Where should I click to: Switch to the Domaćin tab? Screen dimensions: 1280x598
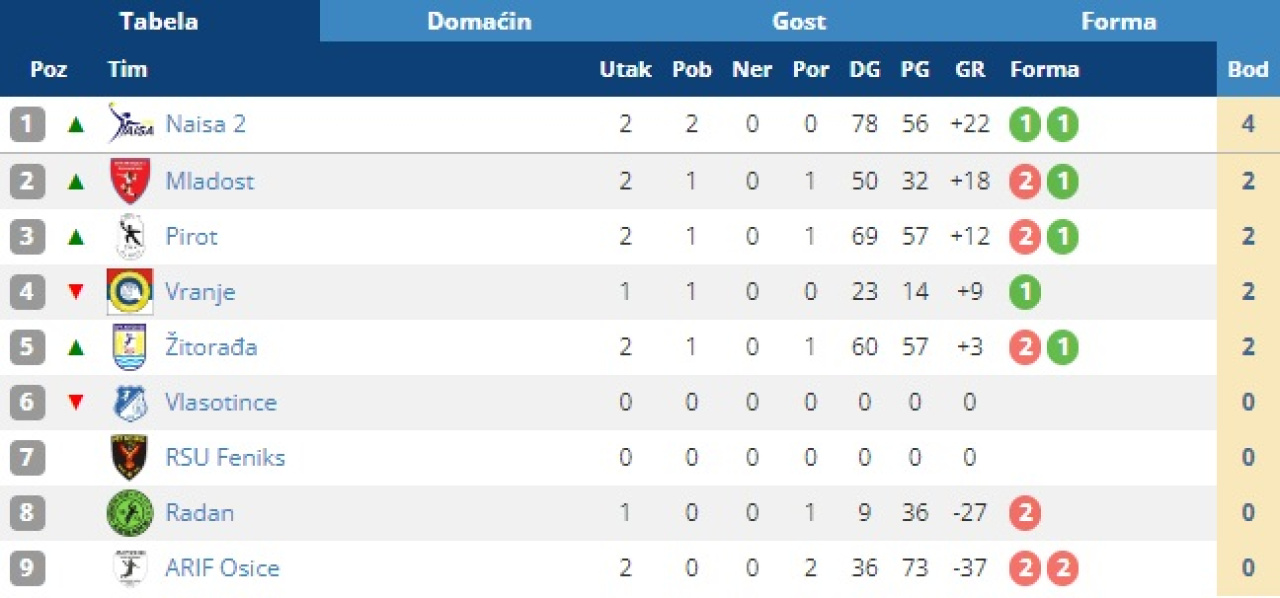coord(479,21)
